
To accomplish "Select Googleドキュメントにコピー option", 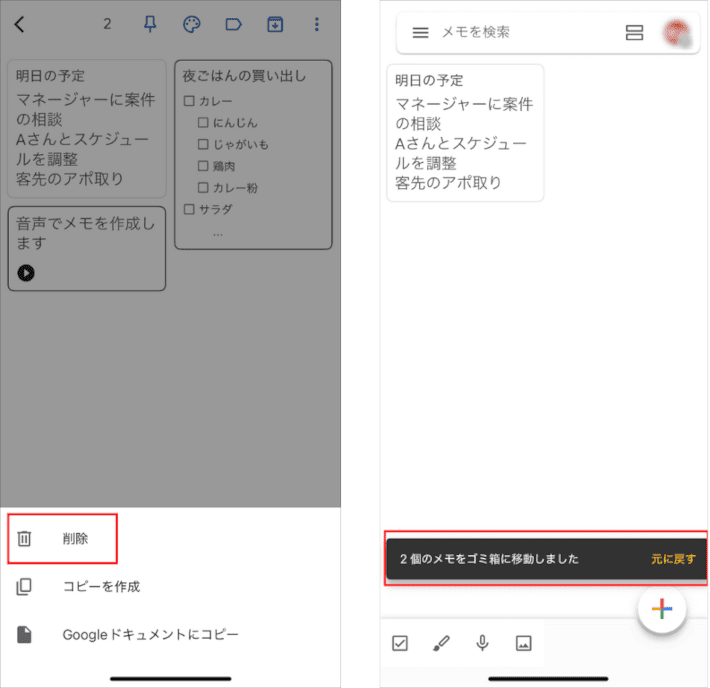I will (x=150, y=634).
